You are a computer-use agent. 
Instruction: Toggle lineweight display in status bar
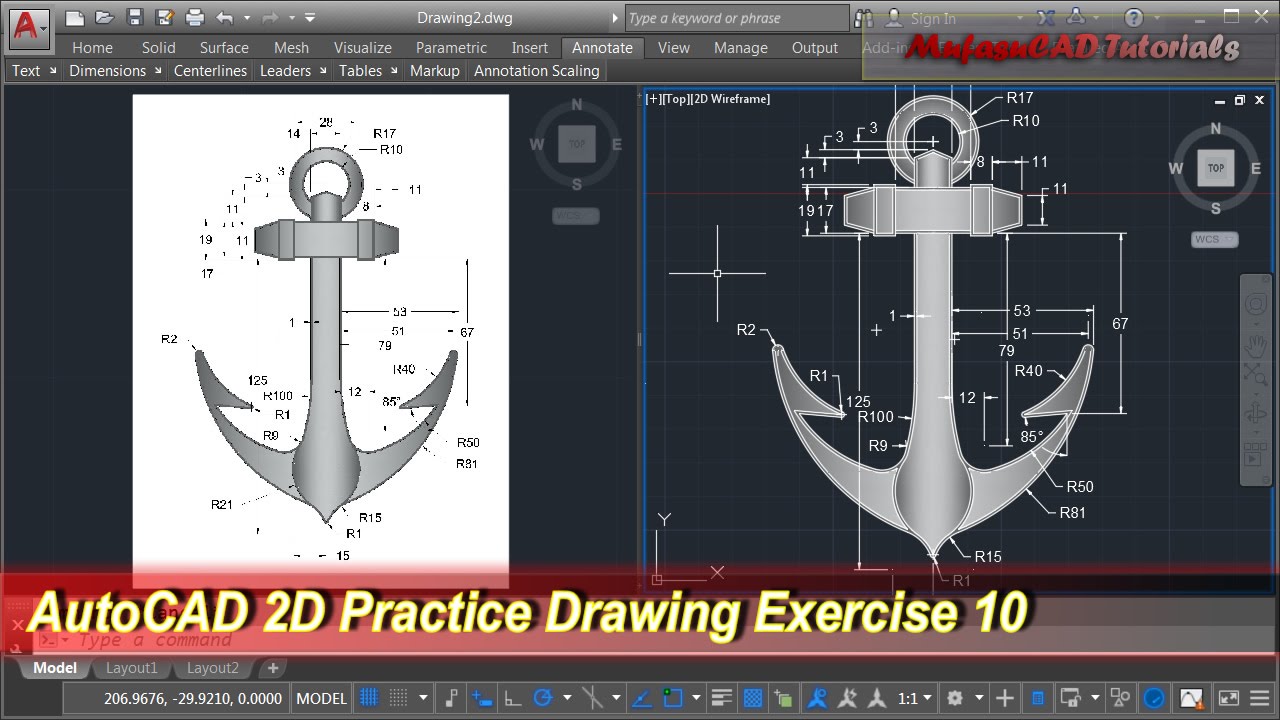pos(720,697)
